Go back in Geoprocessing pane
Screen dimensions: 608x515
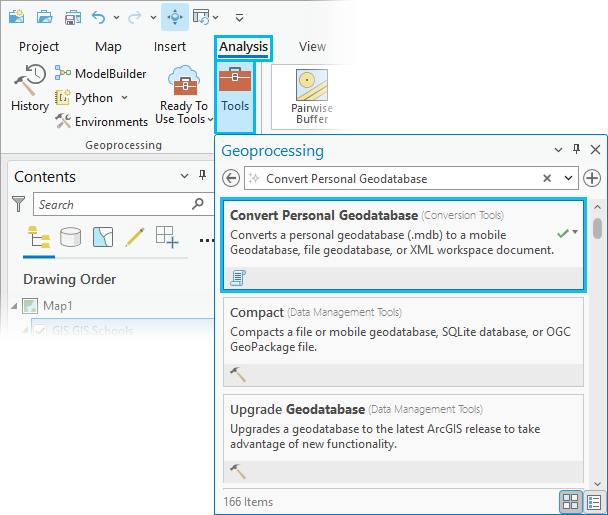pos(231,178)
